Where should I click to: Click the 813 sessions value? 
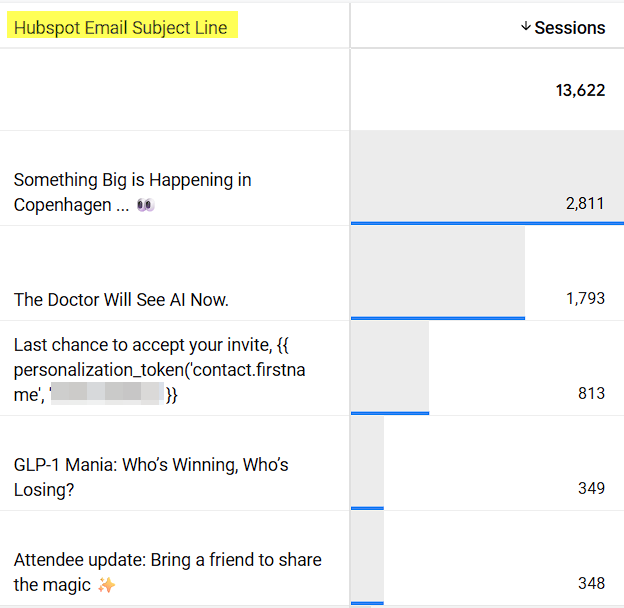(x=591, y=394)
